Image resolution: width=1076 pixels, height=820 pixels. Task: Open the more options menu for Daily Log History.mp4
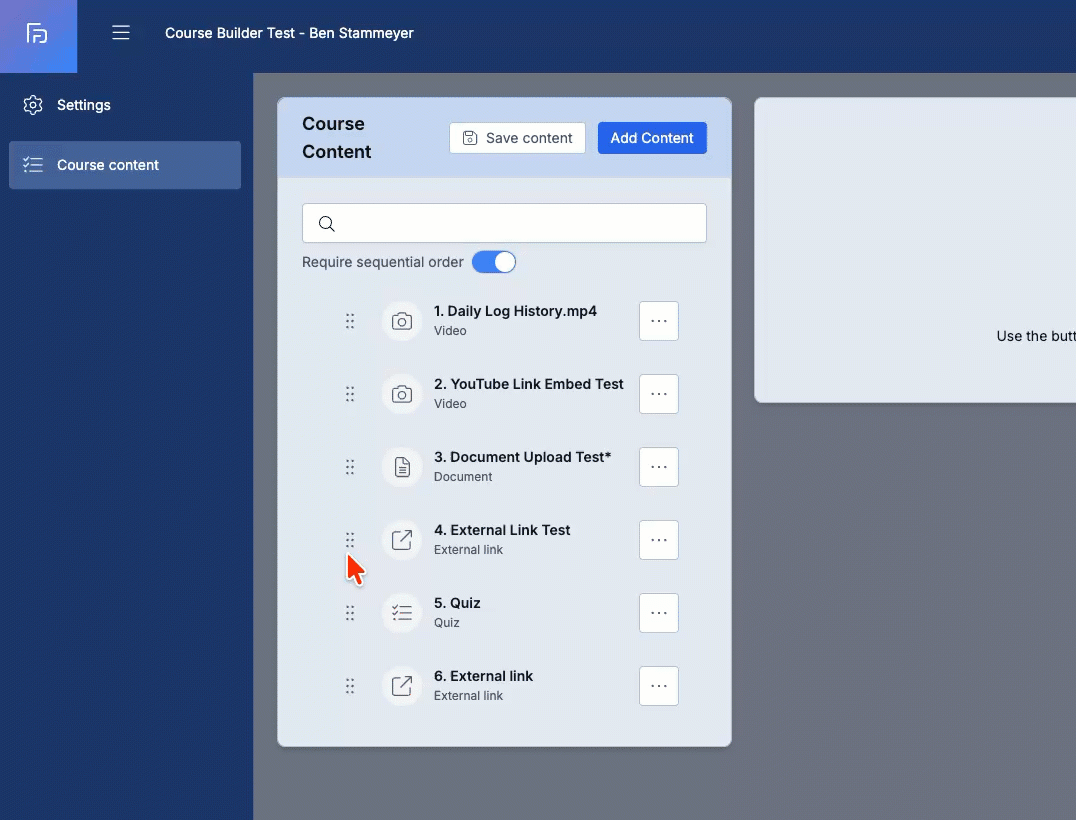pos(659,321)
